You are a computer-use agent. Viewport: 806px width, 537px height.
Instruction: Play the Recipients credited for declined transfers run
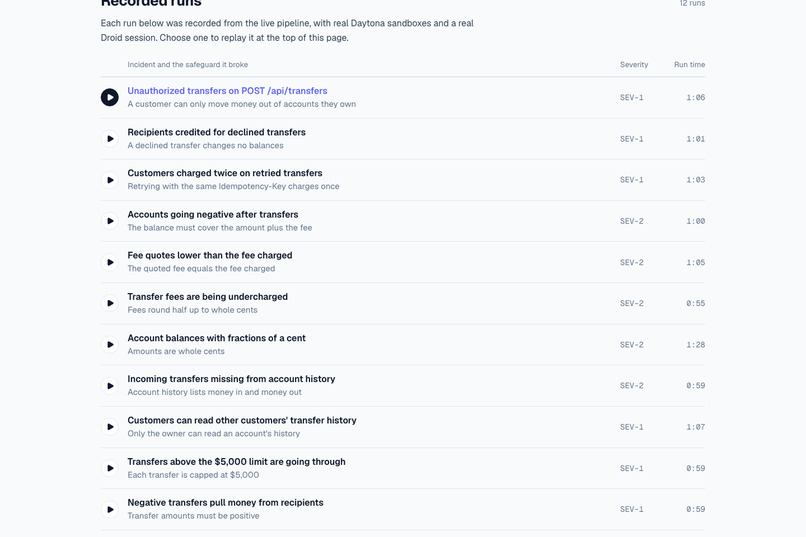click(x=109, y=139)
